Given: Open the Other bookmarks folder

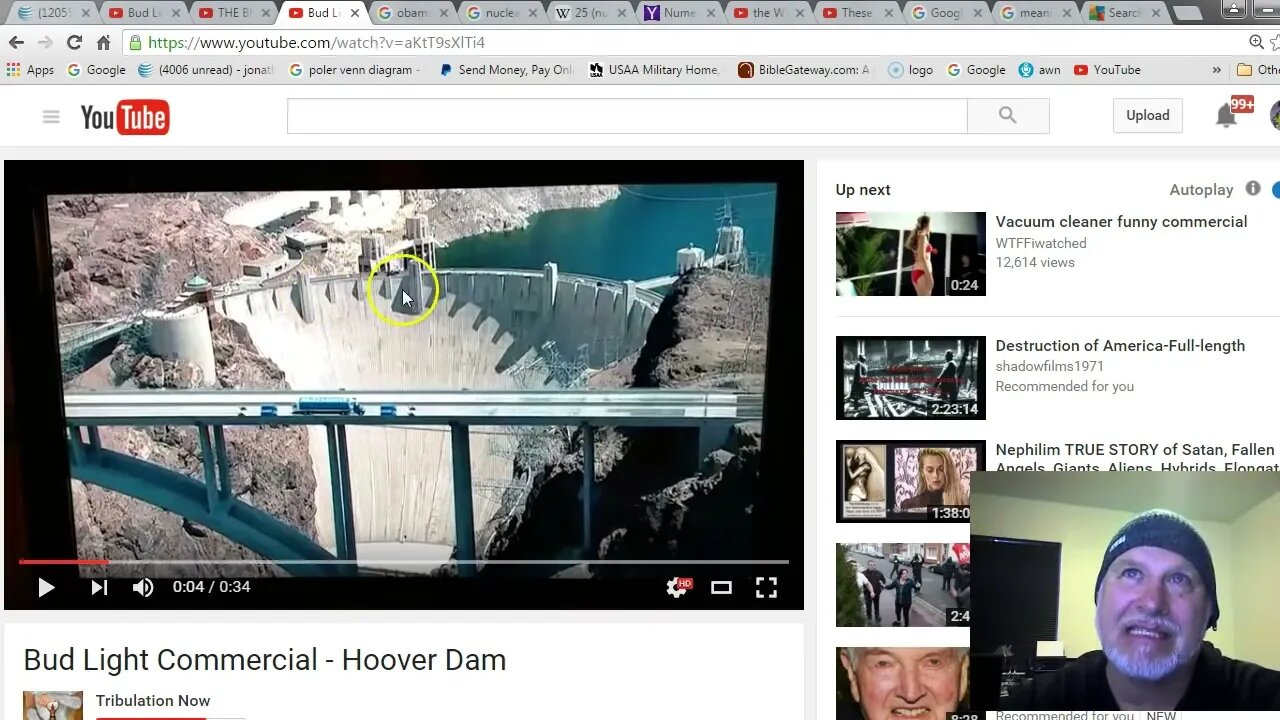Looking at the screenshot, I should [x=1258, y=70].
